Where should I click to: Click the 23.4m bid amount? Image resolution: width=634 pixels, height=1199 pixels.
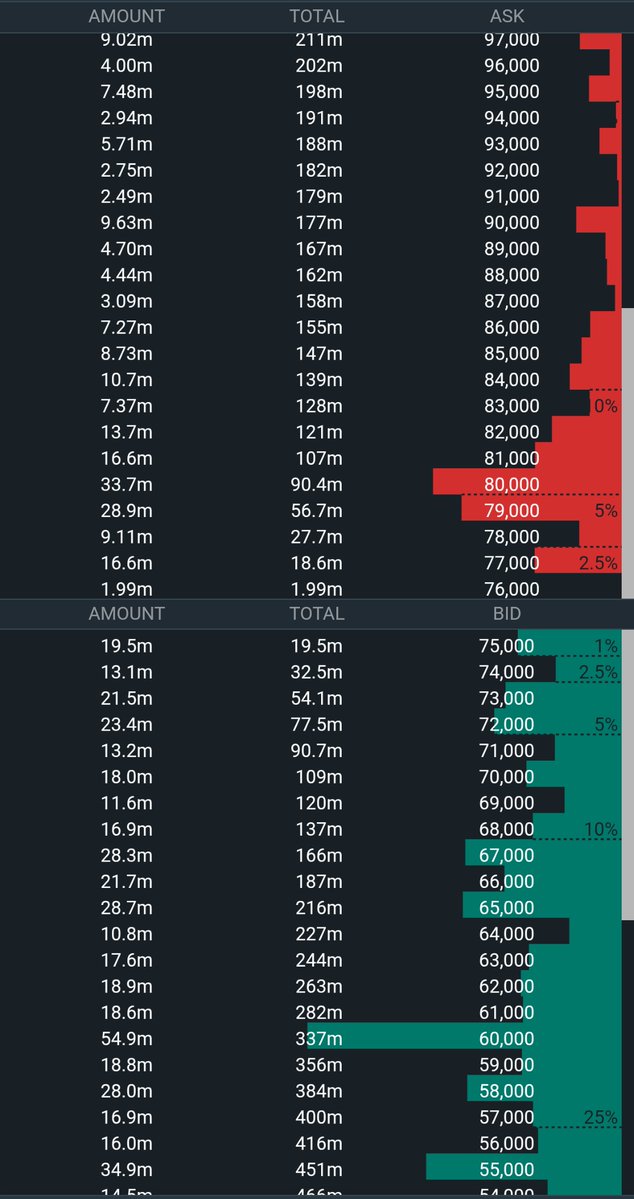pos(127,724)
